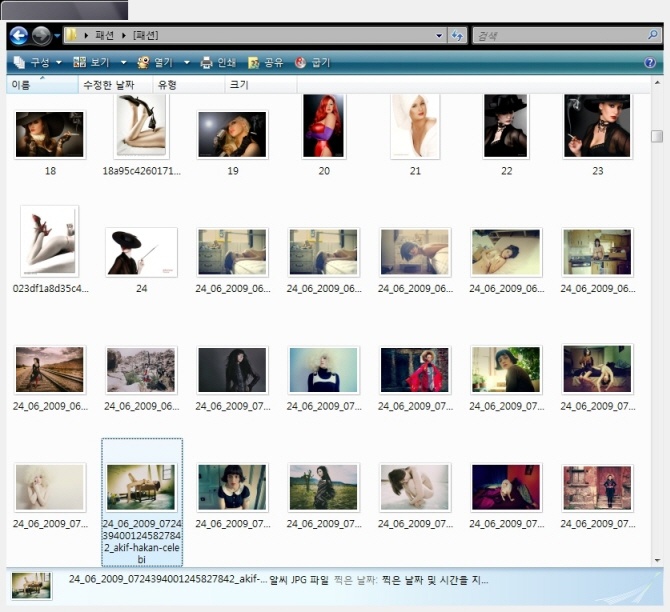Open the address bar history dropdown arrow

click(x=439, y=36)
